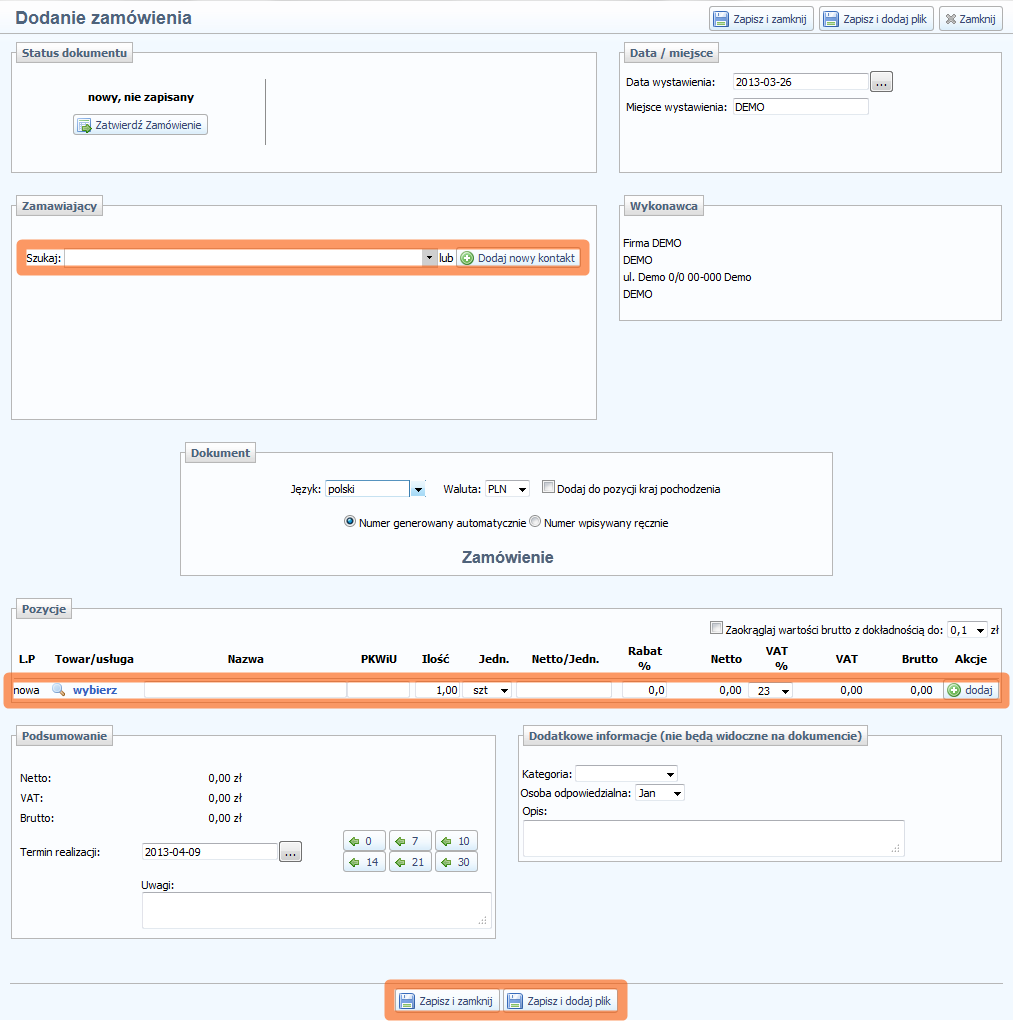Enable 'Dodaj do pozycji kraj pochodzenia'
This screenshot has height=1021, width=1013.
(548, 487)
